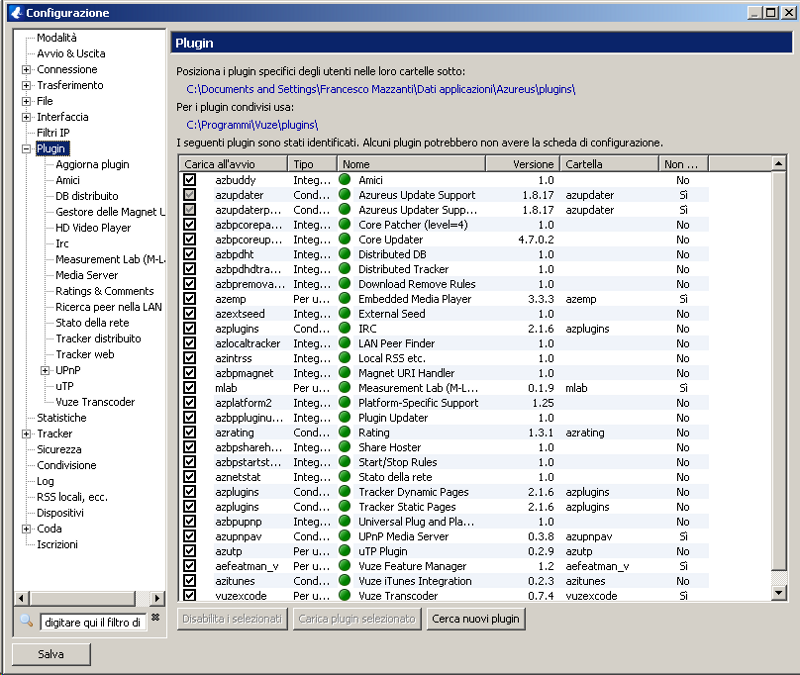This screenshot has height=675, width=800.
Task: Toggle the azemp plugin checkbox
Action: (x=189, y=298)
